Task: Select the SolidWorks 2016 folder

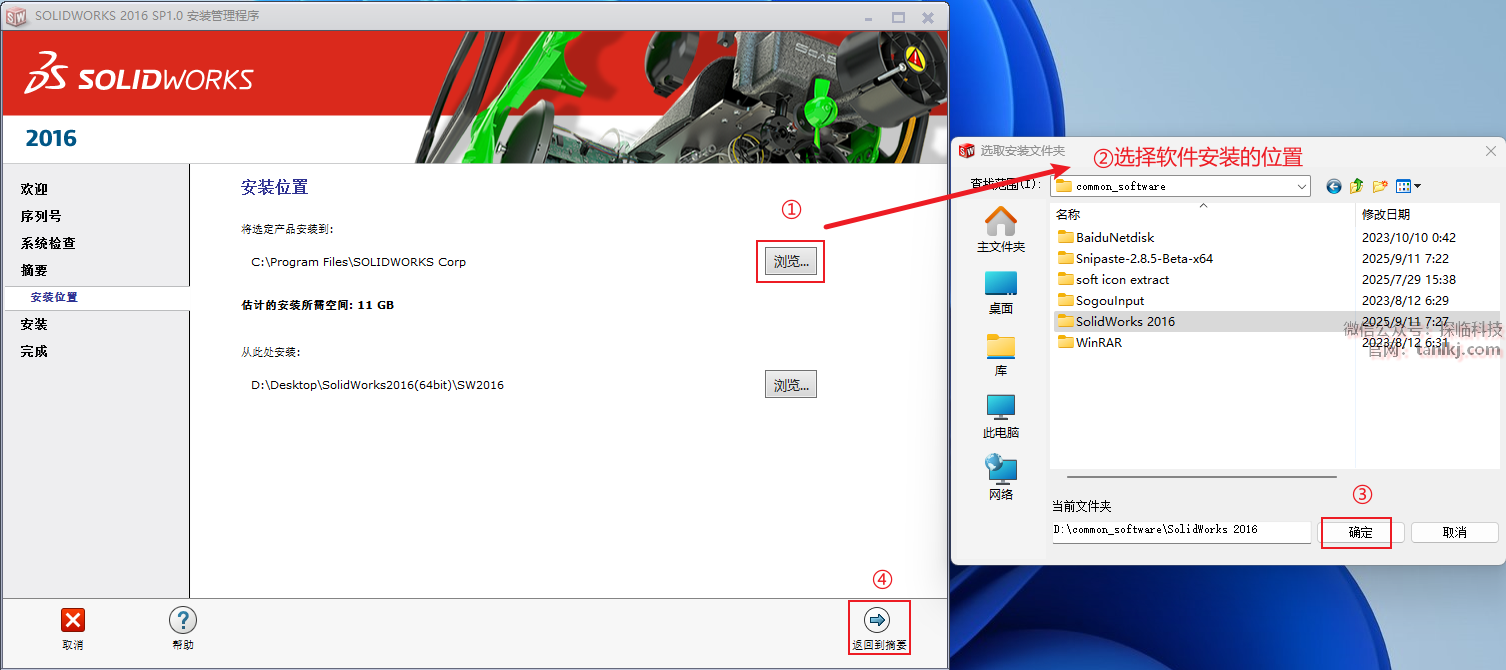Action: coord(1116,322)
